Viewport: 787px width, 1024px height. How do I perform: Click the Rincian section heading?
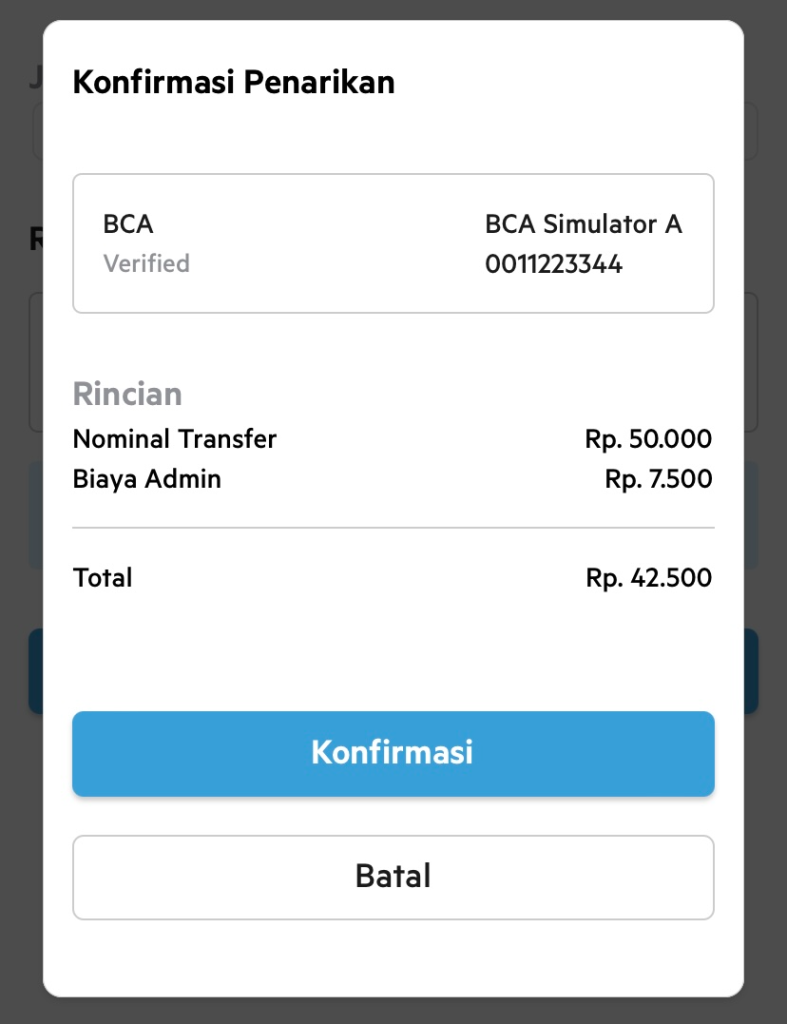[127, 394]
